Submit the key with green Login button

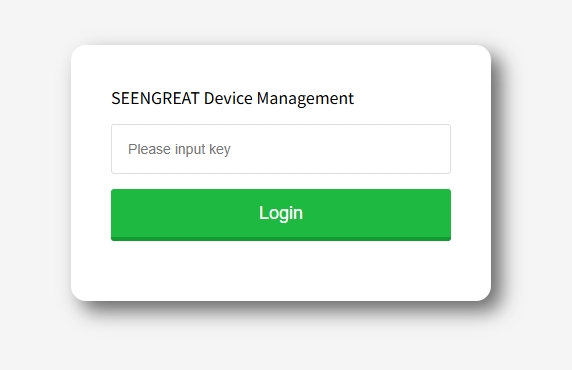click(x=281, y=215)
